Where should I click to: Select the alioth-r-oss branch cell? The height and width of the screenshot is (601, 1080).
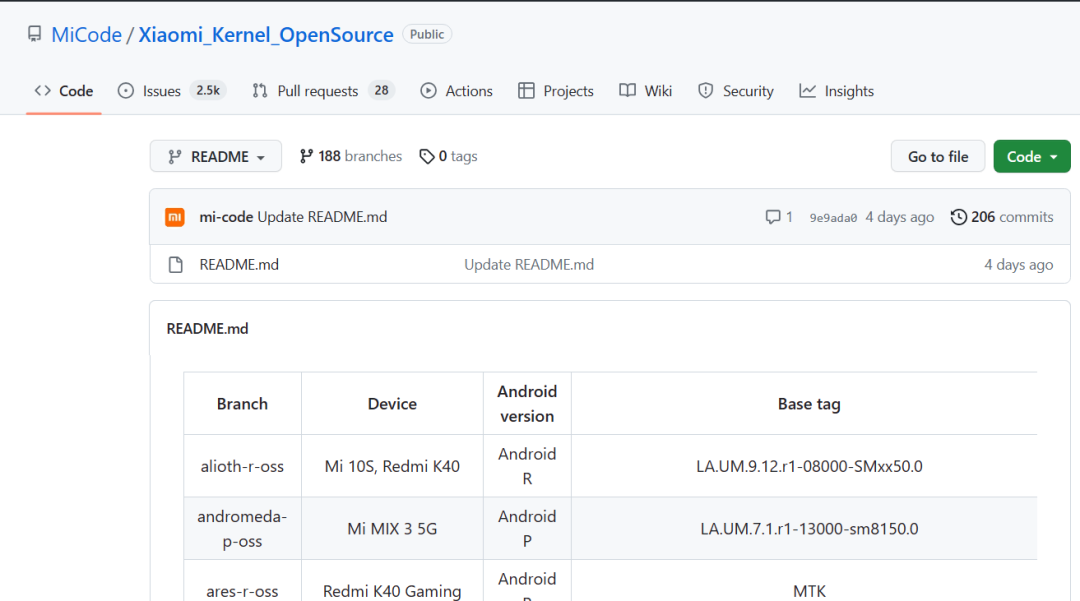pyautogui.click(x=242, y=466)
